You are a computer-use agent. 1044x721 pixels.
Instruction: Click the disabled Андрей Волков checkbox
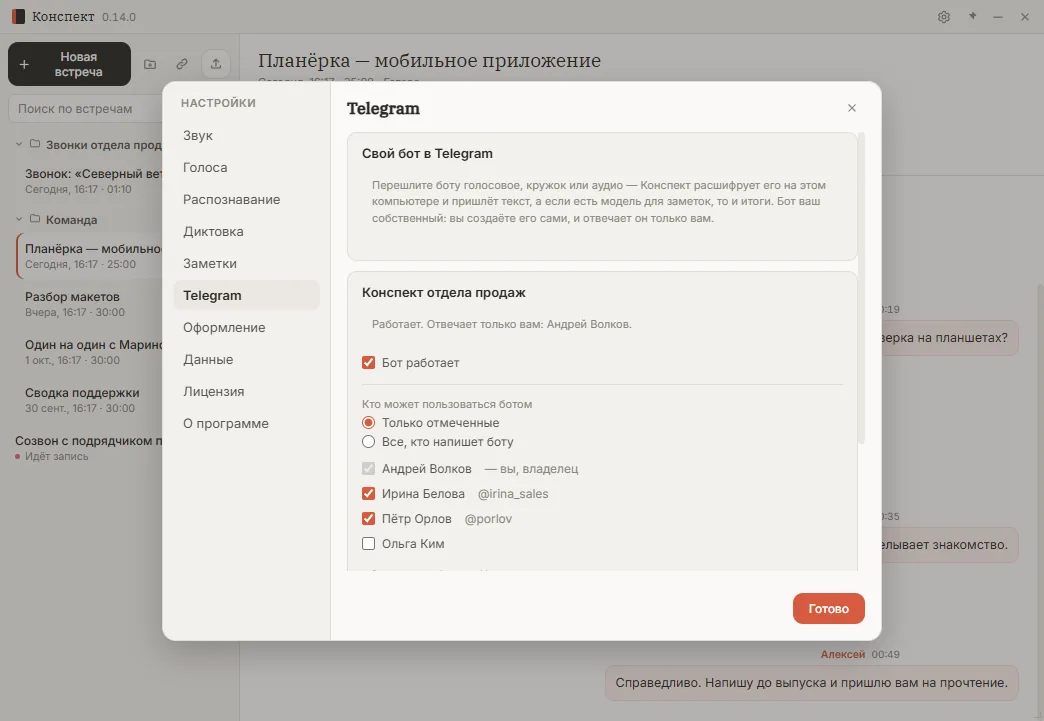click(368, 468)
